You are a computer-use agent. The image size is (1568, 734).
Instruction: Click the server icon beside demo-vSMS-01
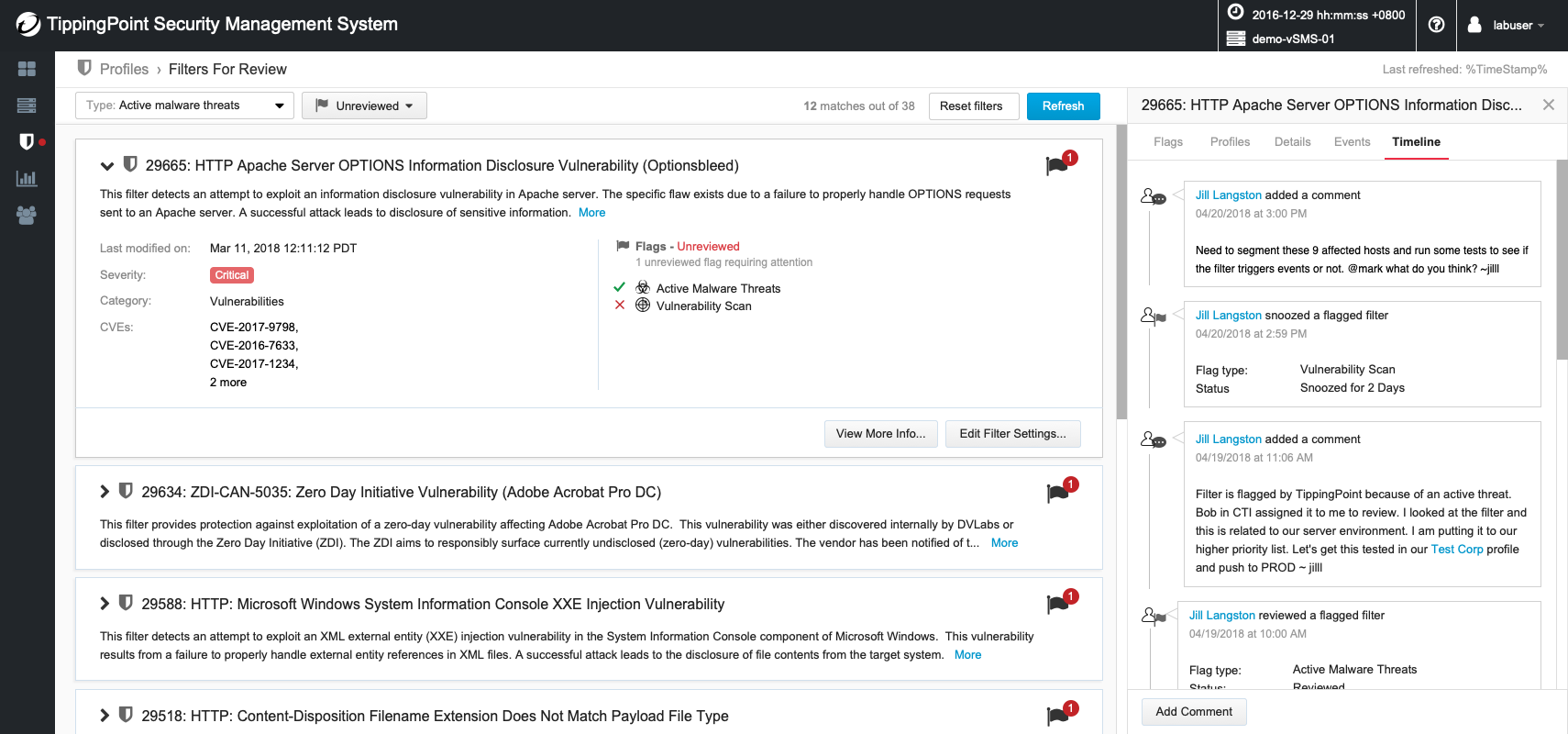point(1235,39)
